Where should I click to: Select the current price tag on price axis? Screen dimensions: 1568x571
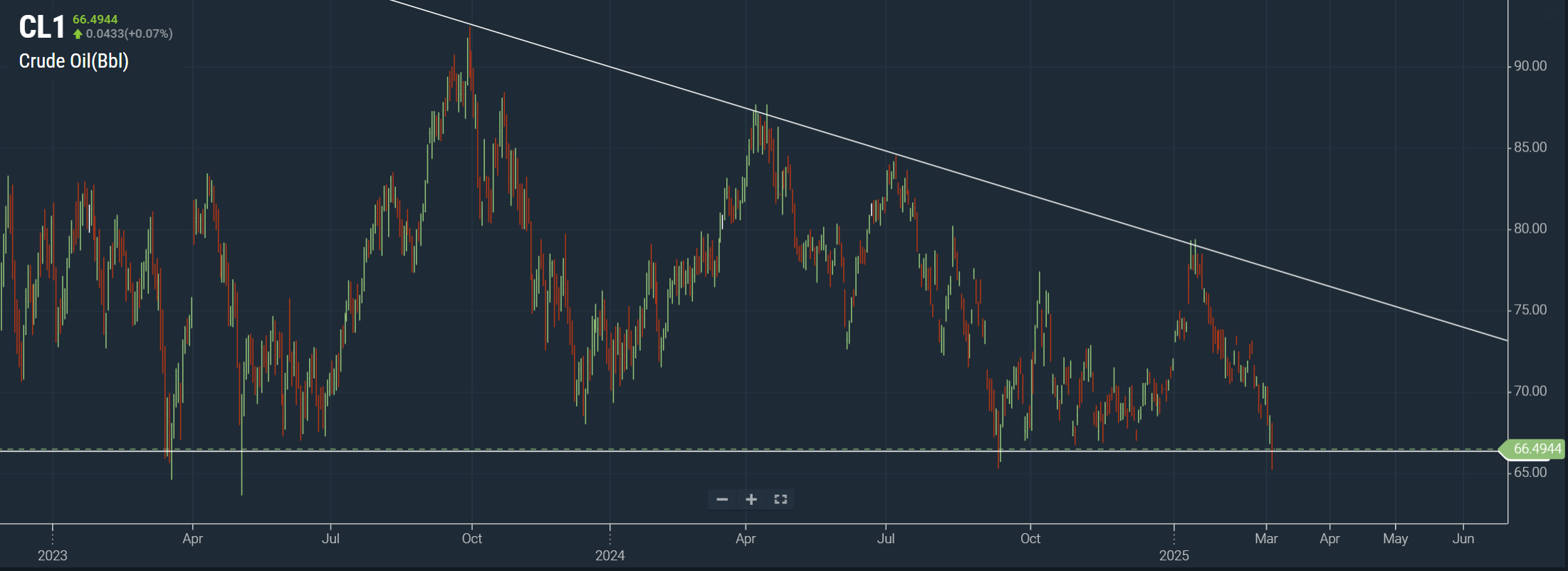point(1532,449)
